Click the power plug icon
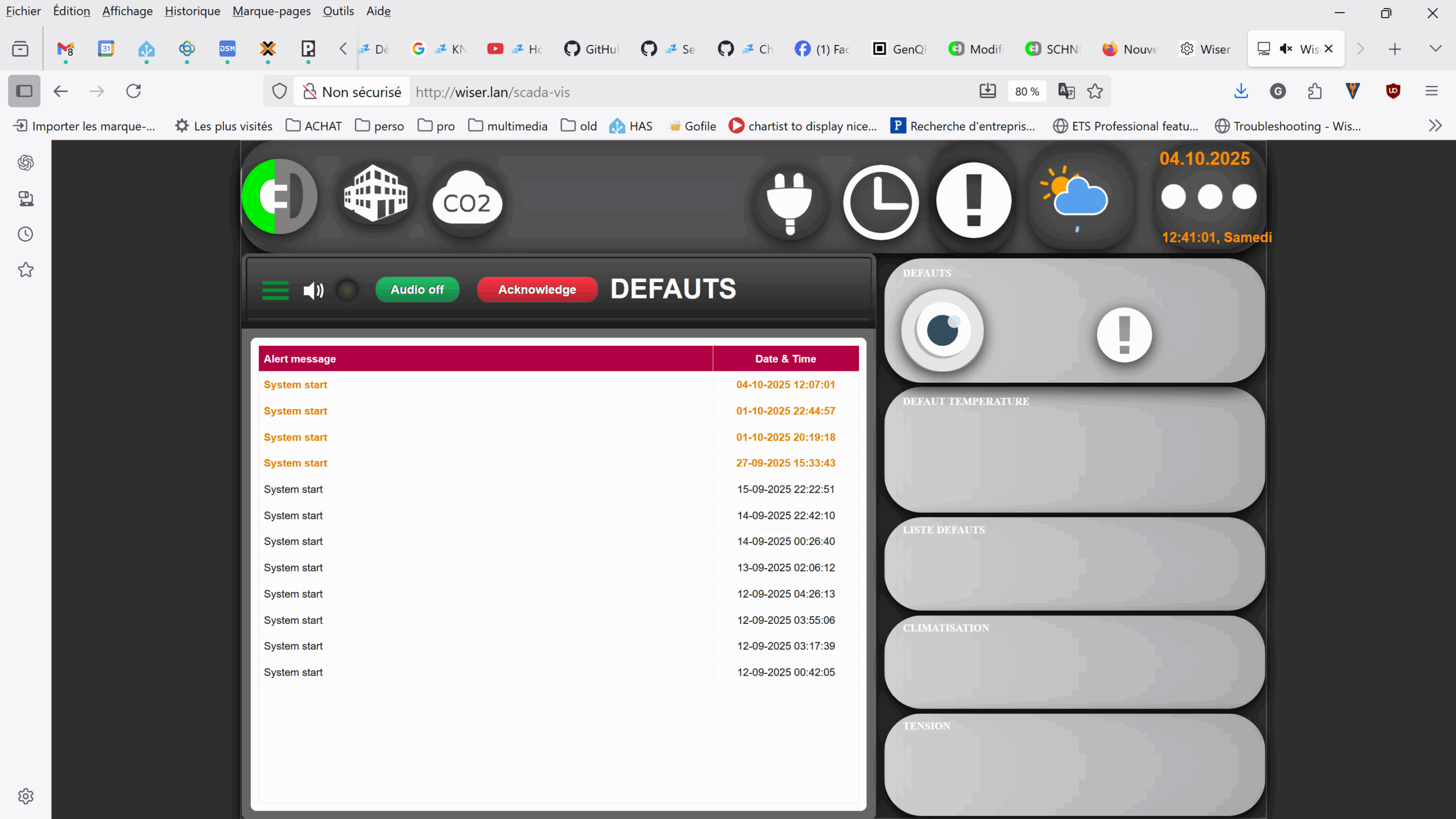The height and width of the screenshot is (819, 1456). pyautogui.click(x=789, y=201)
